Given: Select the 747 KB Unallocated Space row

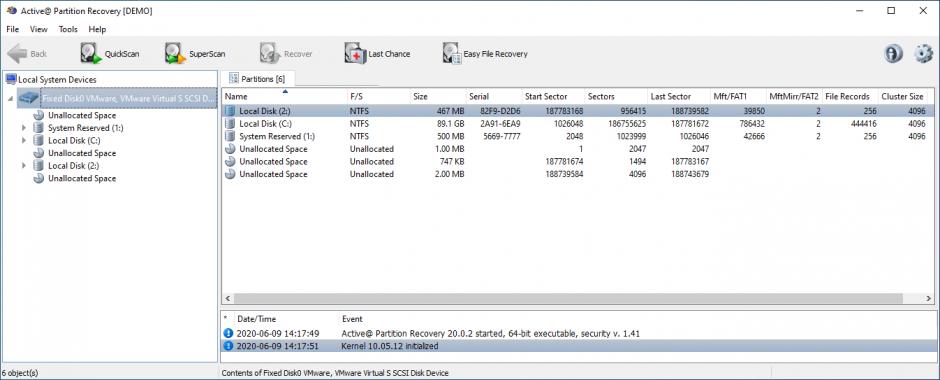Looking at the screenshot, I should (x=578, y=161).
